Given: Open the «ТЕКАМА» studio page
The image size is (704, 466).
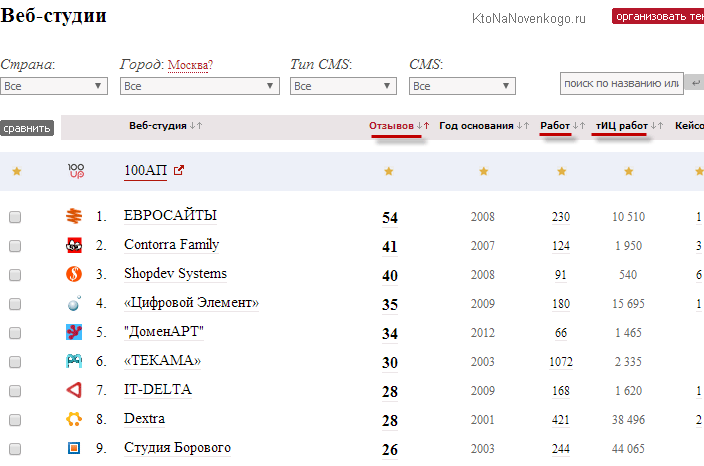Looking at the screenshot, I should (163, 360).
